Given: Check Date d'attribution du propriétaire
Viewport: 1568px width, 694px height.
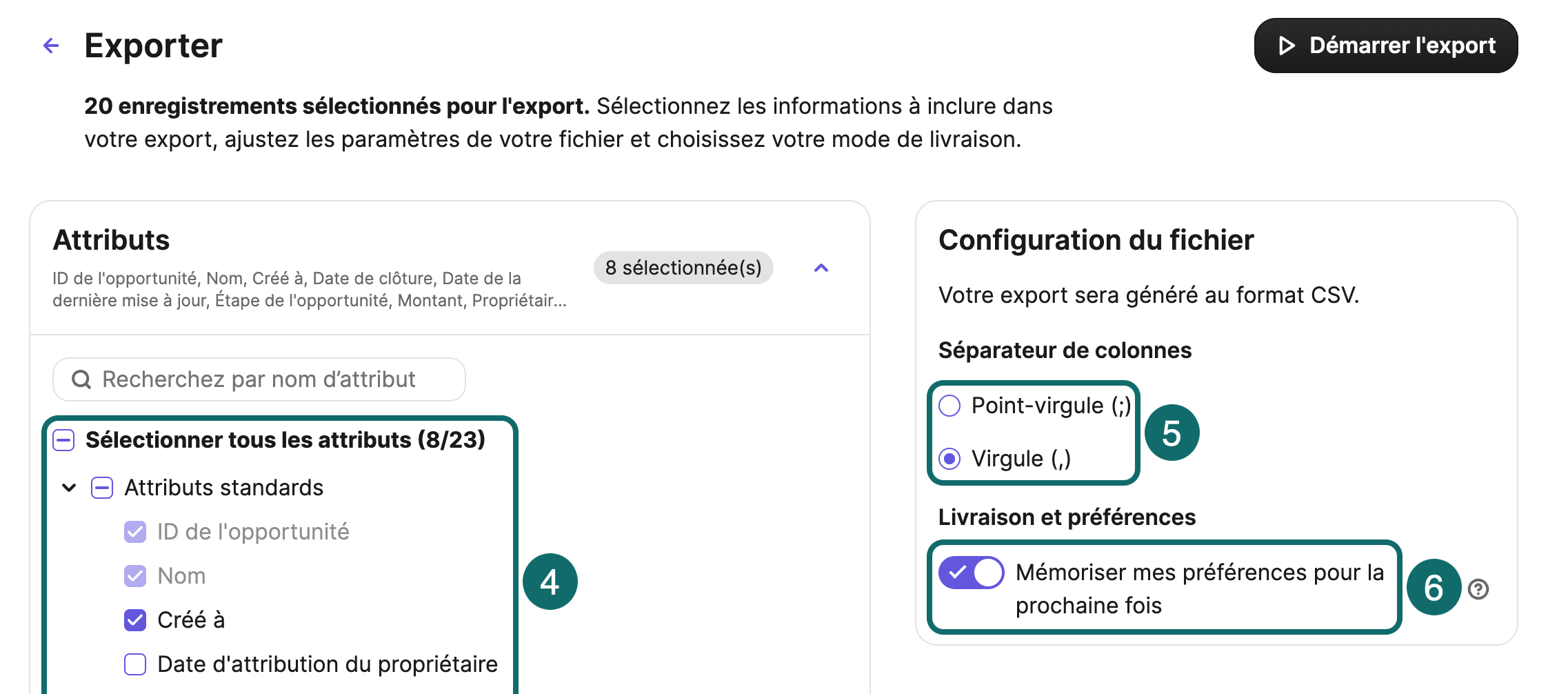Looking at the screenshot, I should pyautogui.click(x=135, y=664).
